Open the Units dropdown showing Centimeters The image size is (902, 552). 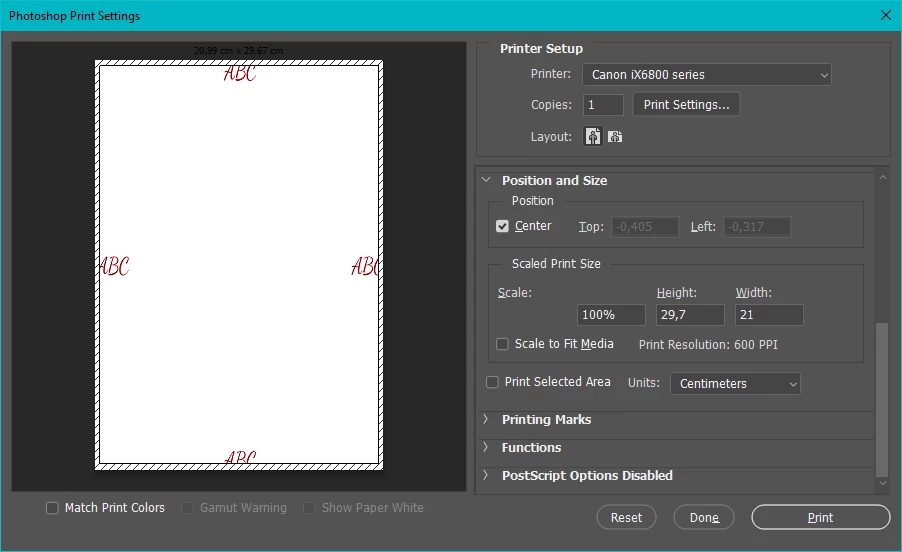coord(735,384)
